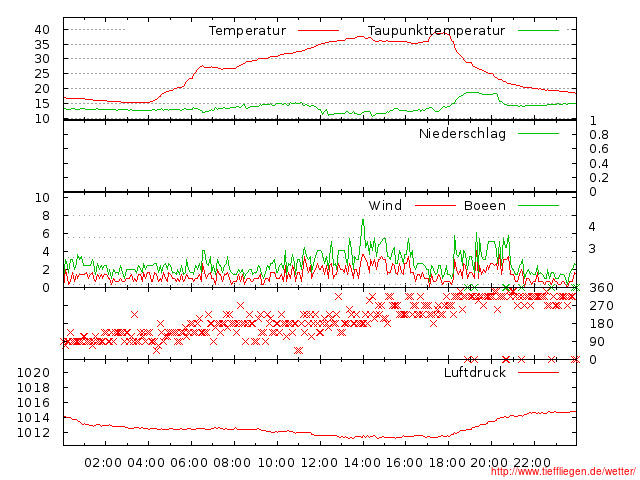Click the 1016 pressure axis value
This screenshot has height=480, width=640.
pyautogui.click(x=33, y=402)
